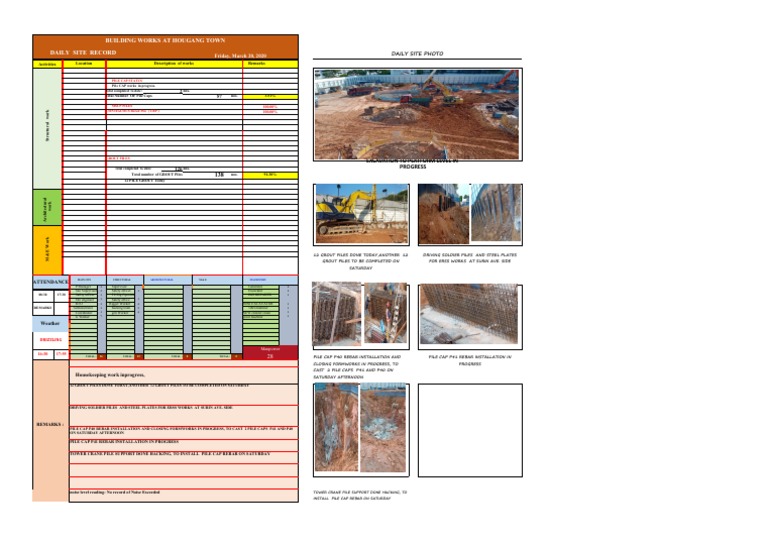Click the 'DRIVING SOLDIER PILES AND STEEL PLATES' remark line
The image size is (768, 543).
(x=151, y=407)
